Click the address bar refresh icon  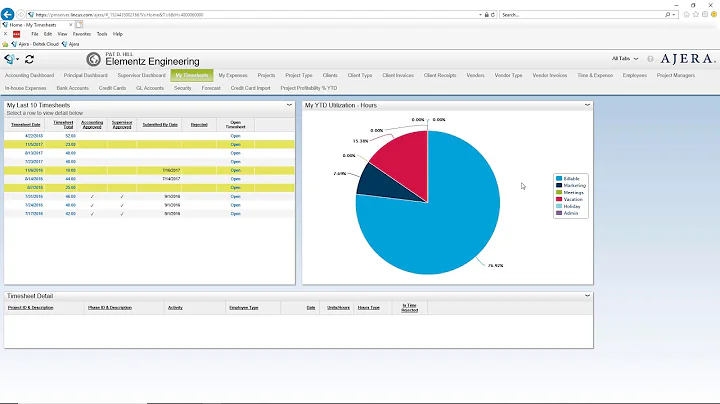(493, 15)
